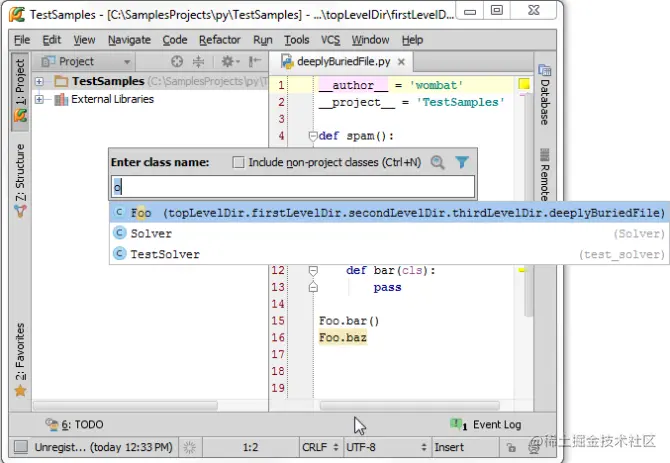This screenshot has width=670, height=463.
Task: Expand the External Libraries node
Action: tap(39, 100)
